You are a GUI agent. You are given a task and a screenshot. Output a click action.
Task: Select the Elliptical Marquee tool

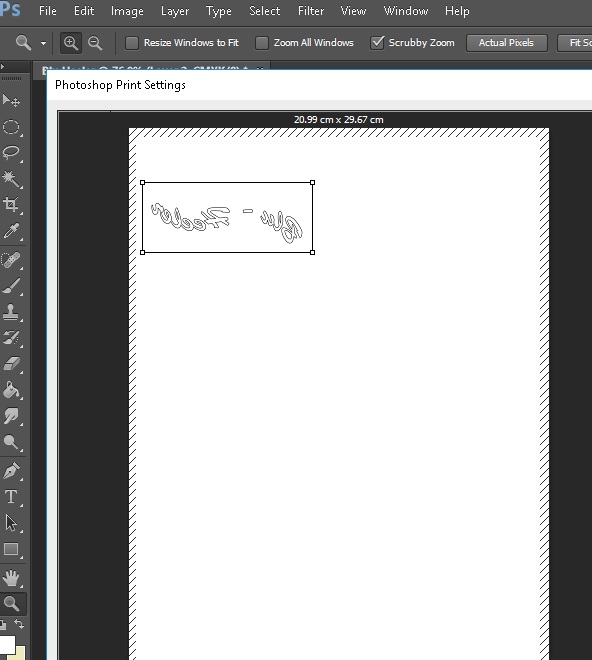11,127
